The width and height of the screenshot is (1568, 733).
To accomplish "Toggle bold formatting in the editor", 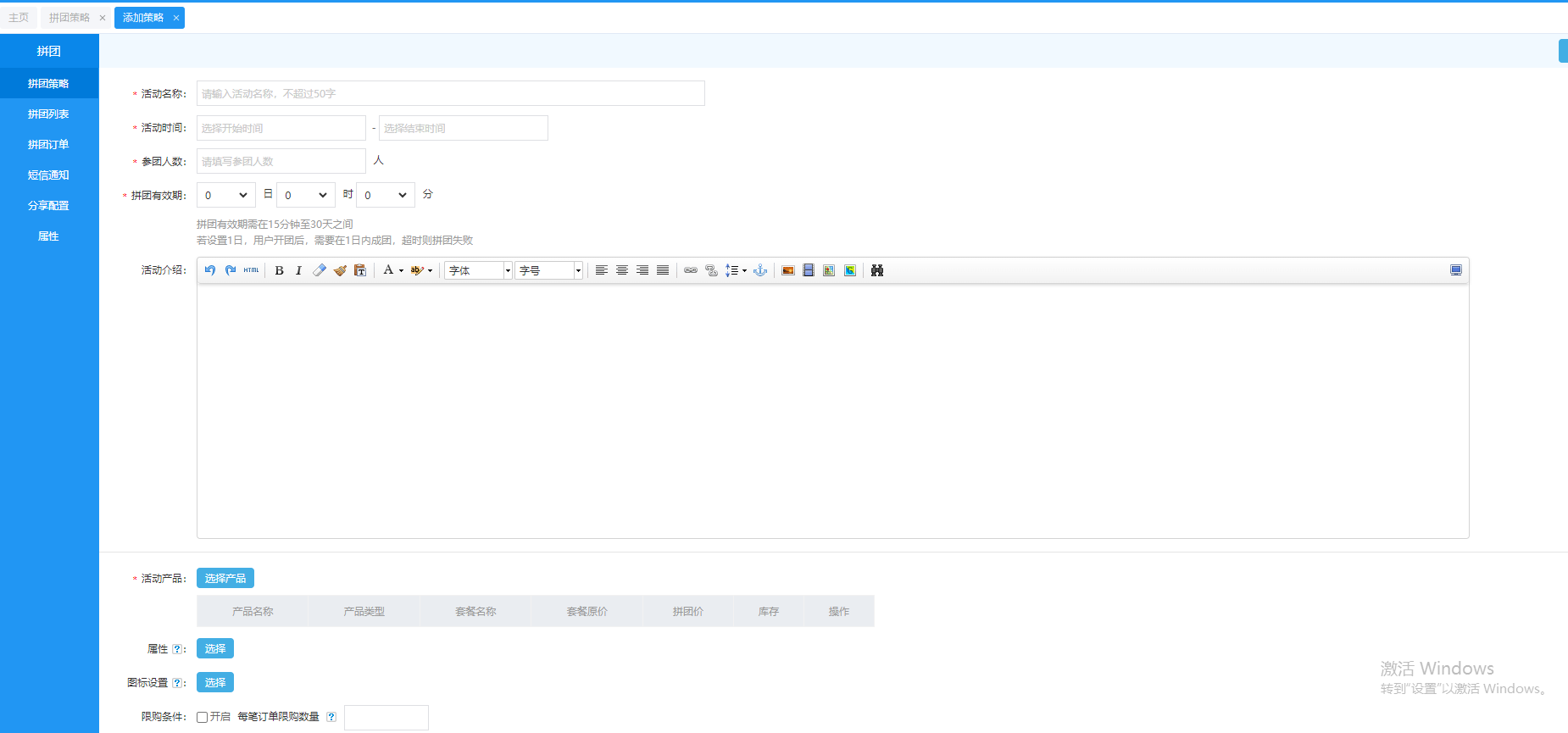I will click(279, 270).
